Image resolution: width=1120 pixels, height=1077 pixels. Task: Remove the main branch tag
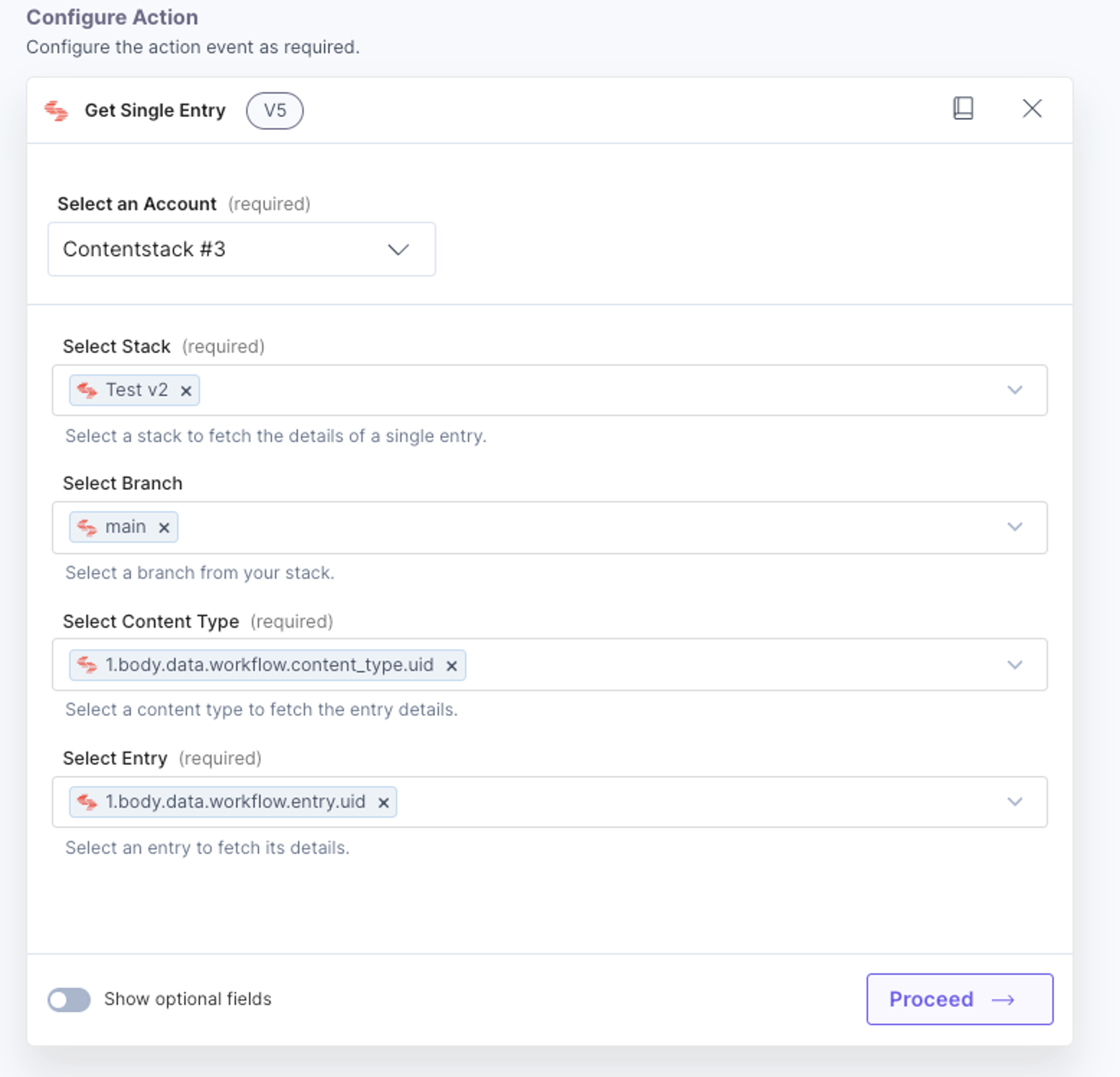coord(164,528)
